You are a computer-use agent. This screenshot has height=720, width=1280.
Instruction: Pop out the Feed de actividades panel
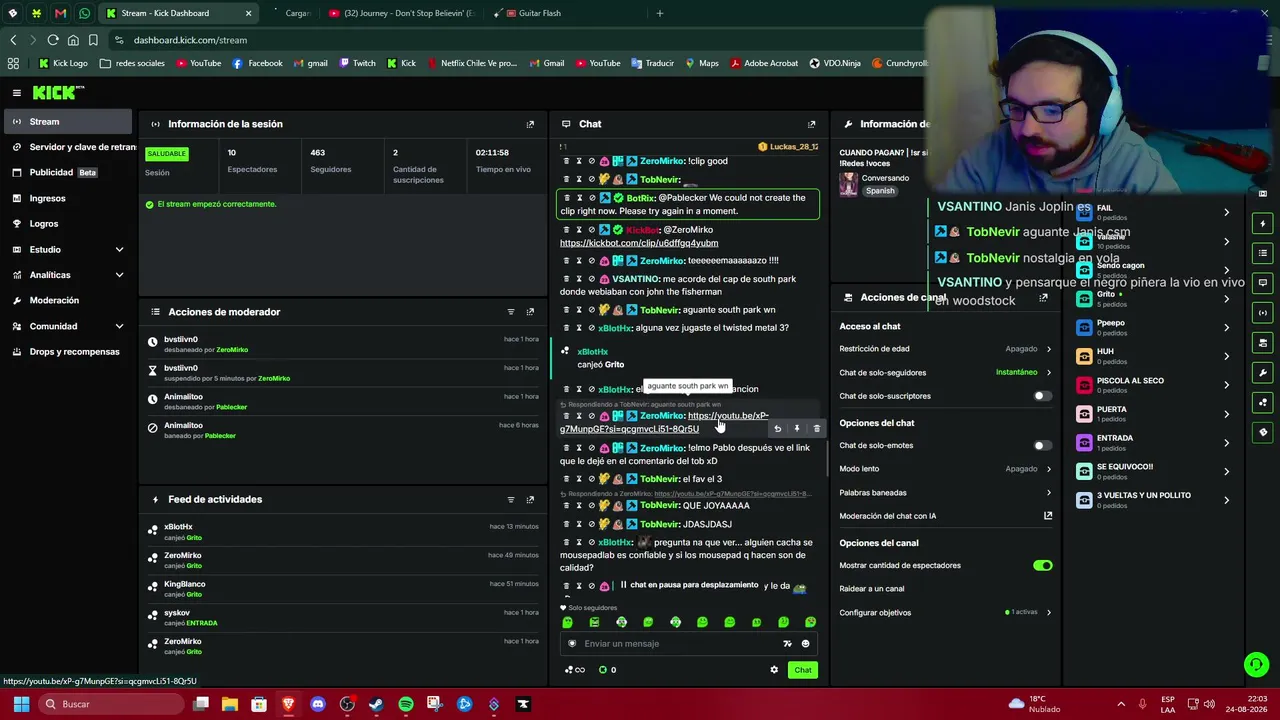point(530,500)
